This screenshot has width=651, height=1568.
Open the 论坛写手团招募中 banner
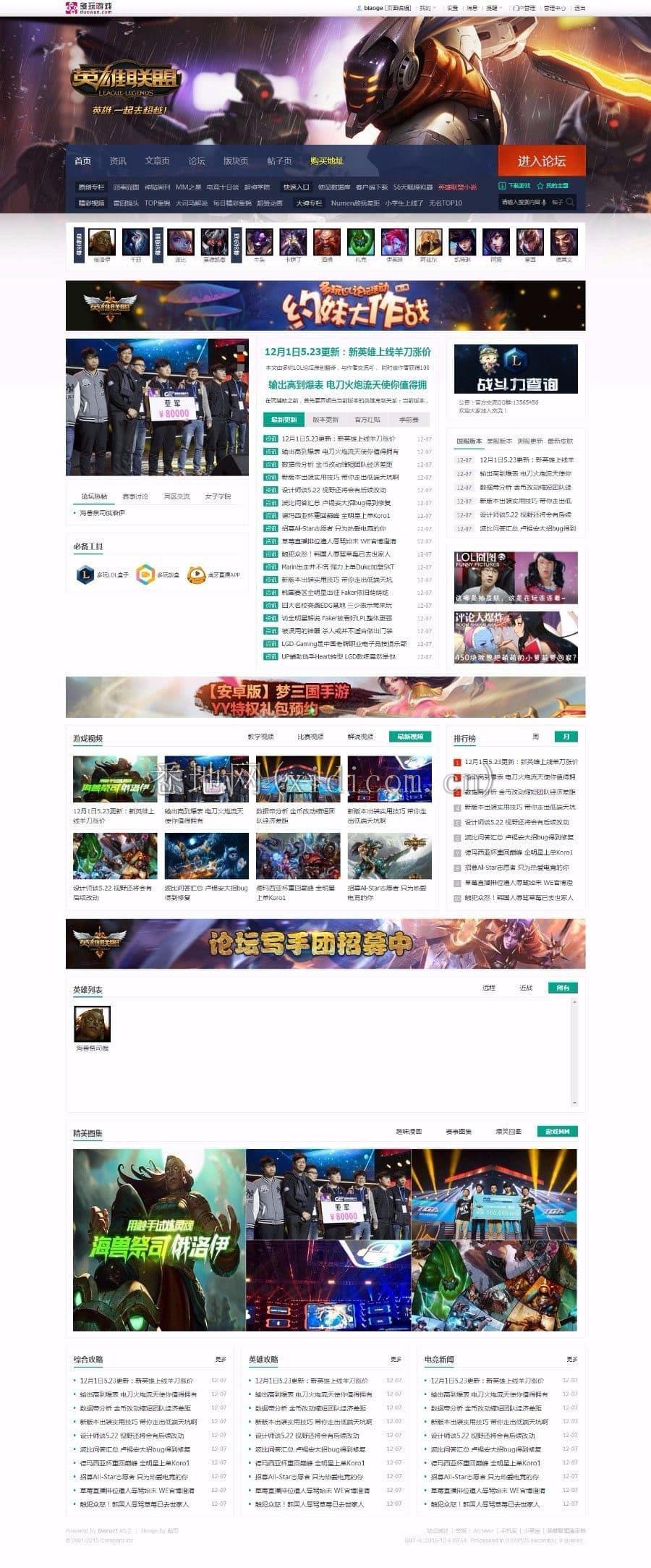325,944
